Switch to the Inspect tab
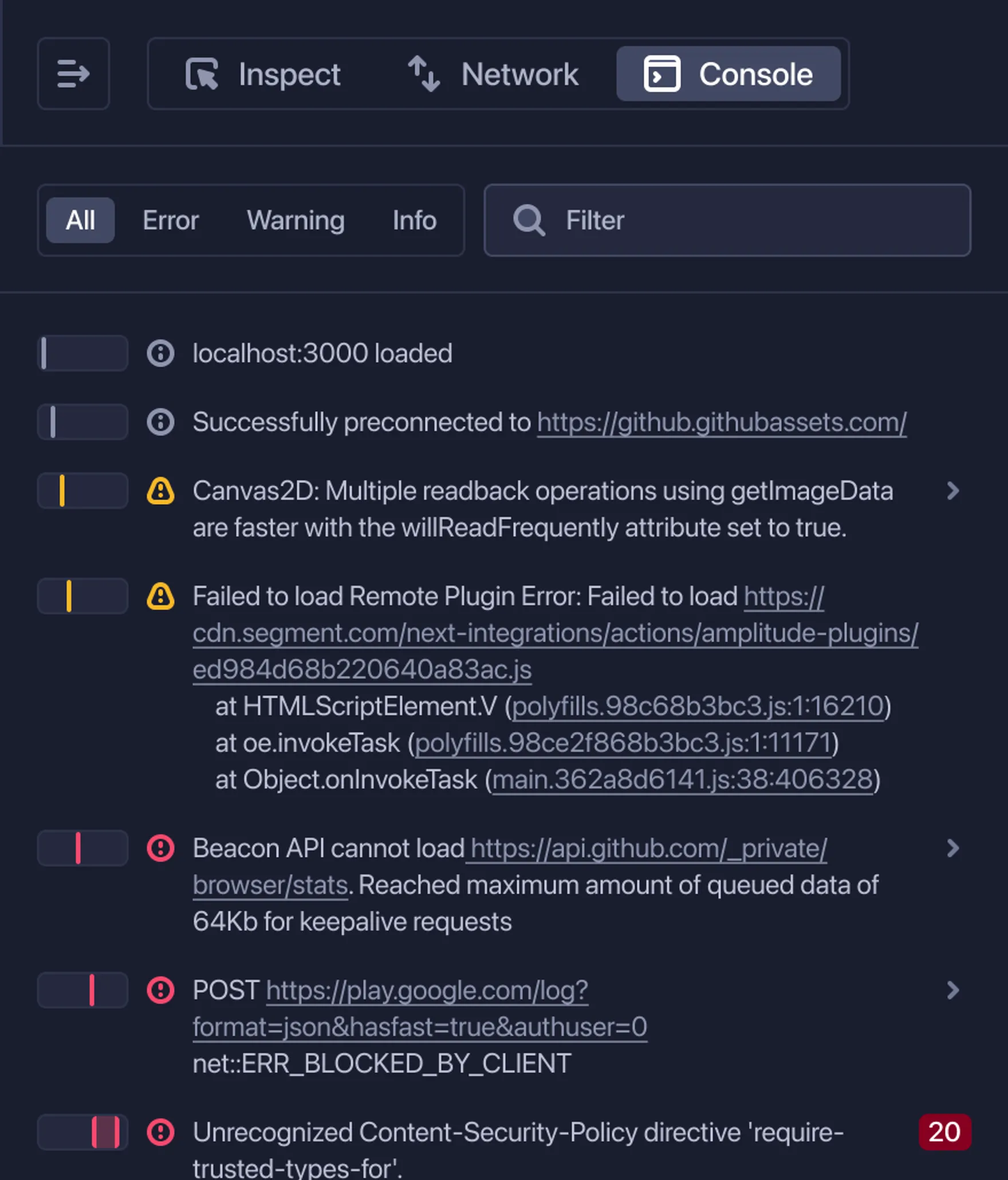 [263, 74]
